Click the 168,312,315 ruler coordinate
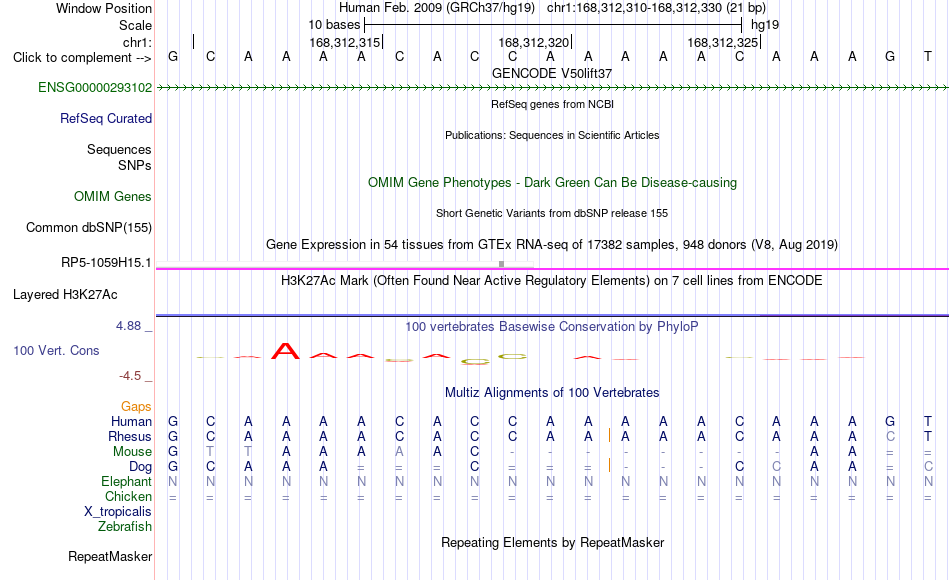This screenshot has height=580, width=950. point(345,42)
